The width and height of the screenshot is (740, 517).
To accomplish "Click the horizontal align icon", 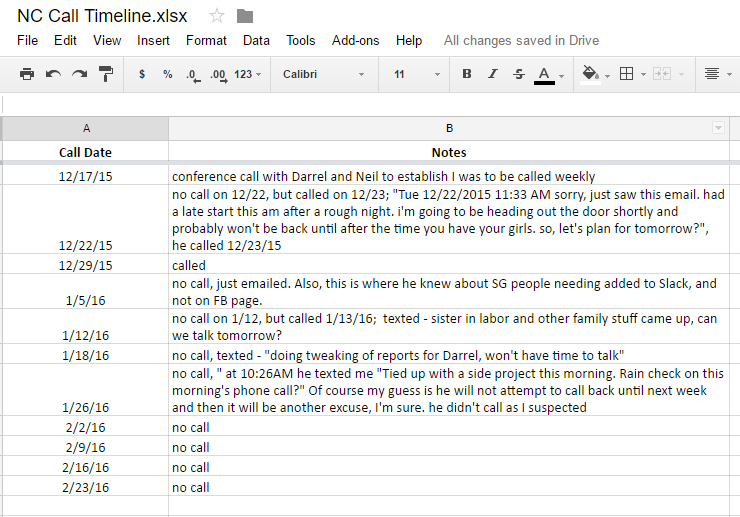I will click(x=712, y=74).
